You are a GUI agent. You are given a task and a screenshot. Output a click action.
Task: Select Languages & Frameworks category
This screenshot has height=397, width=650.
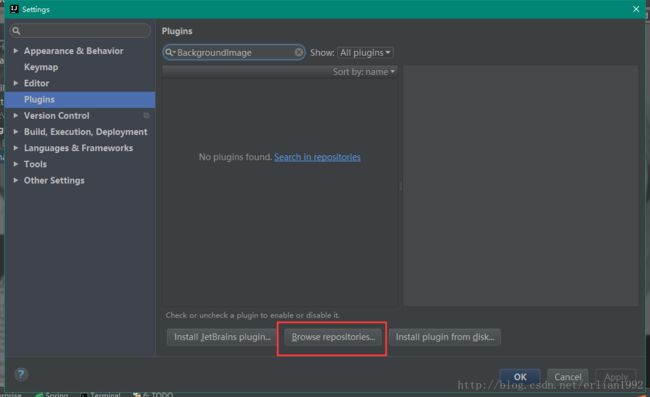[x=78, y=148]
